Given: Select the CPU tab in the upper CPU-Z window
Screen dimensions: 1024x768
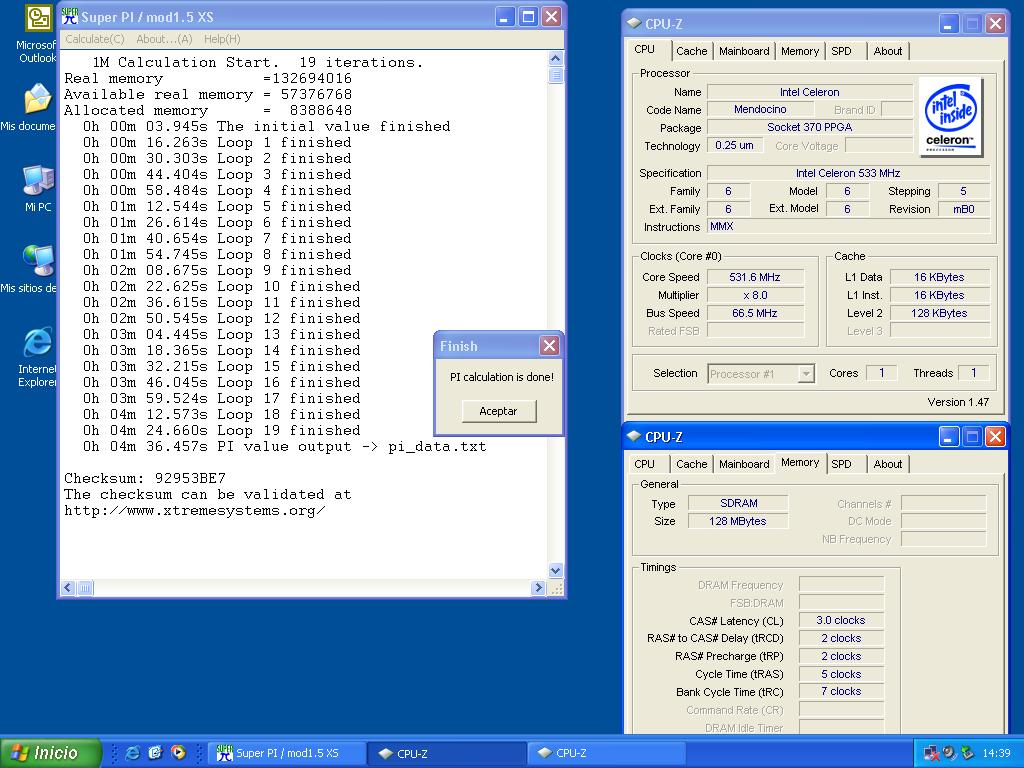Looking at the screenshot, I should [x=645, y=50].
